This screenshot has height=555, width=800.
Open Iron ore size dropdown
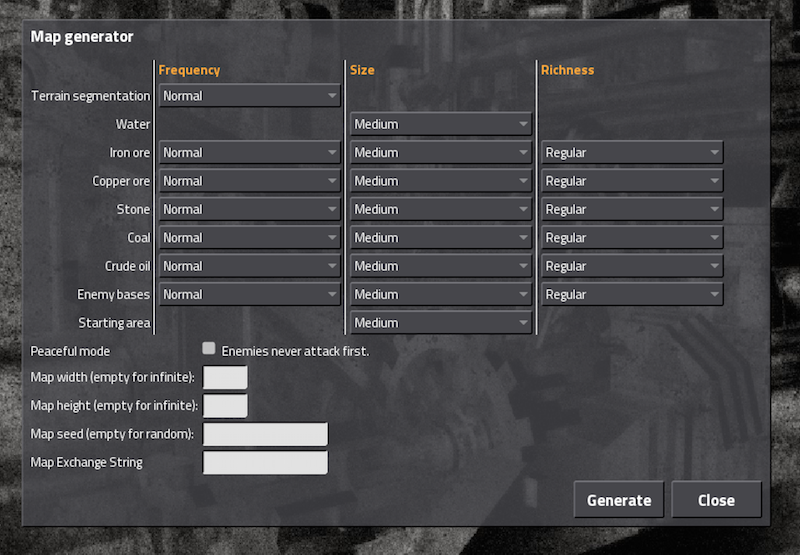(441, 153)
